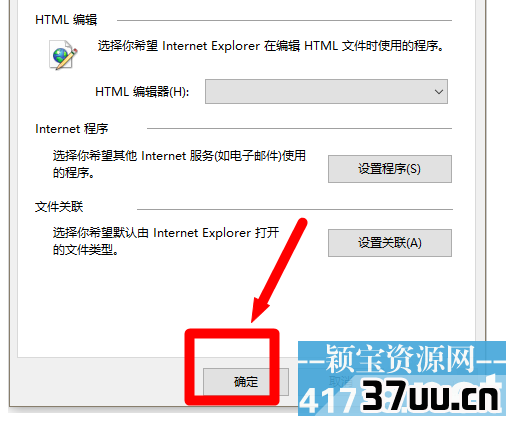Image resolution: width=511 pixels, height=421 pixels.
Task: Click the description mentioning 电子邮件 services
Action: pos(179,164)
